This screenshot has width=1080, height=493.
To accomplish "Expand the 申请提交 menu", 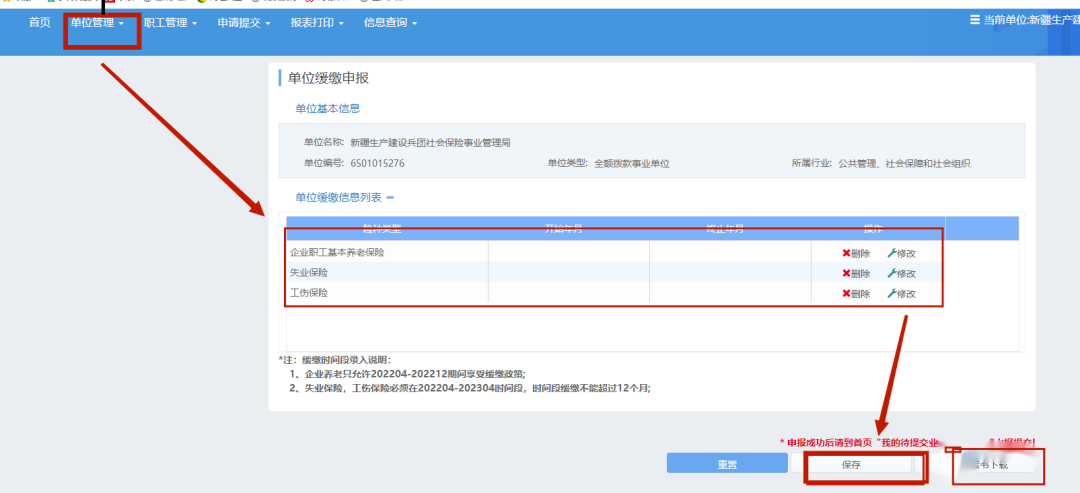I will (x=244, y=23).
